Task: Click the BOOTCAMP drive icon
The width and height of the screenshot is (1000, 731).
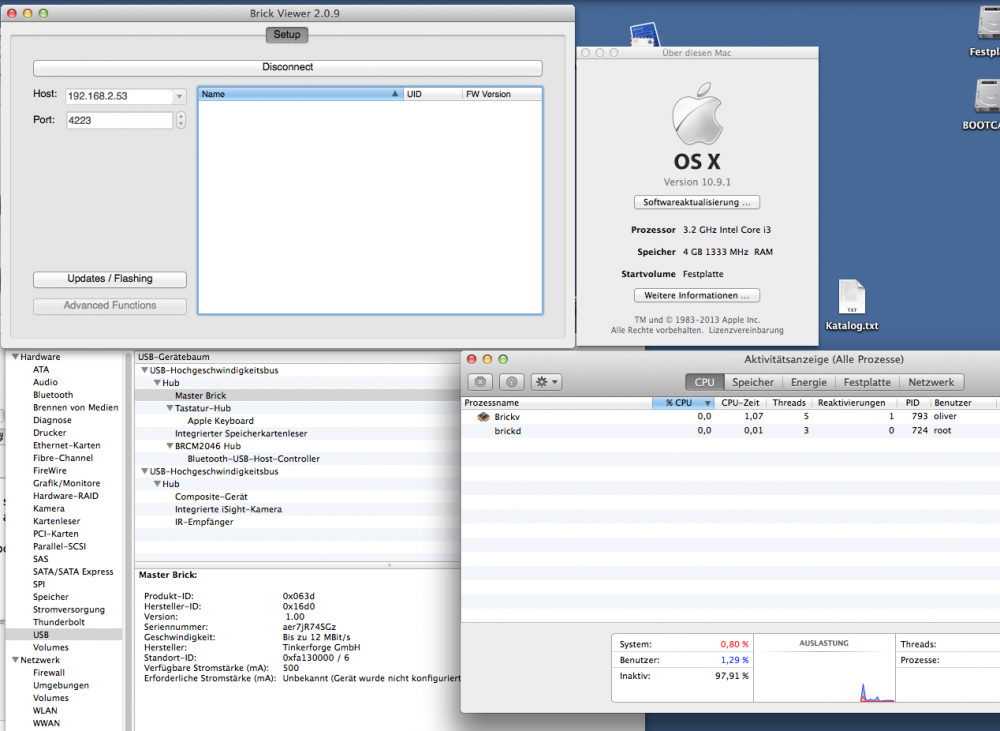Action: (984, 98)
